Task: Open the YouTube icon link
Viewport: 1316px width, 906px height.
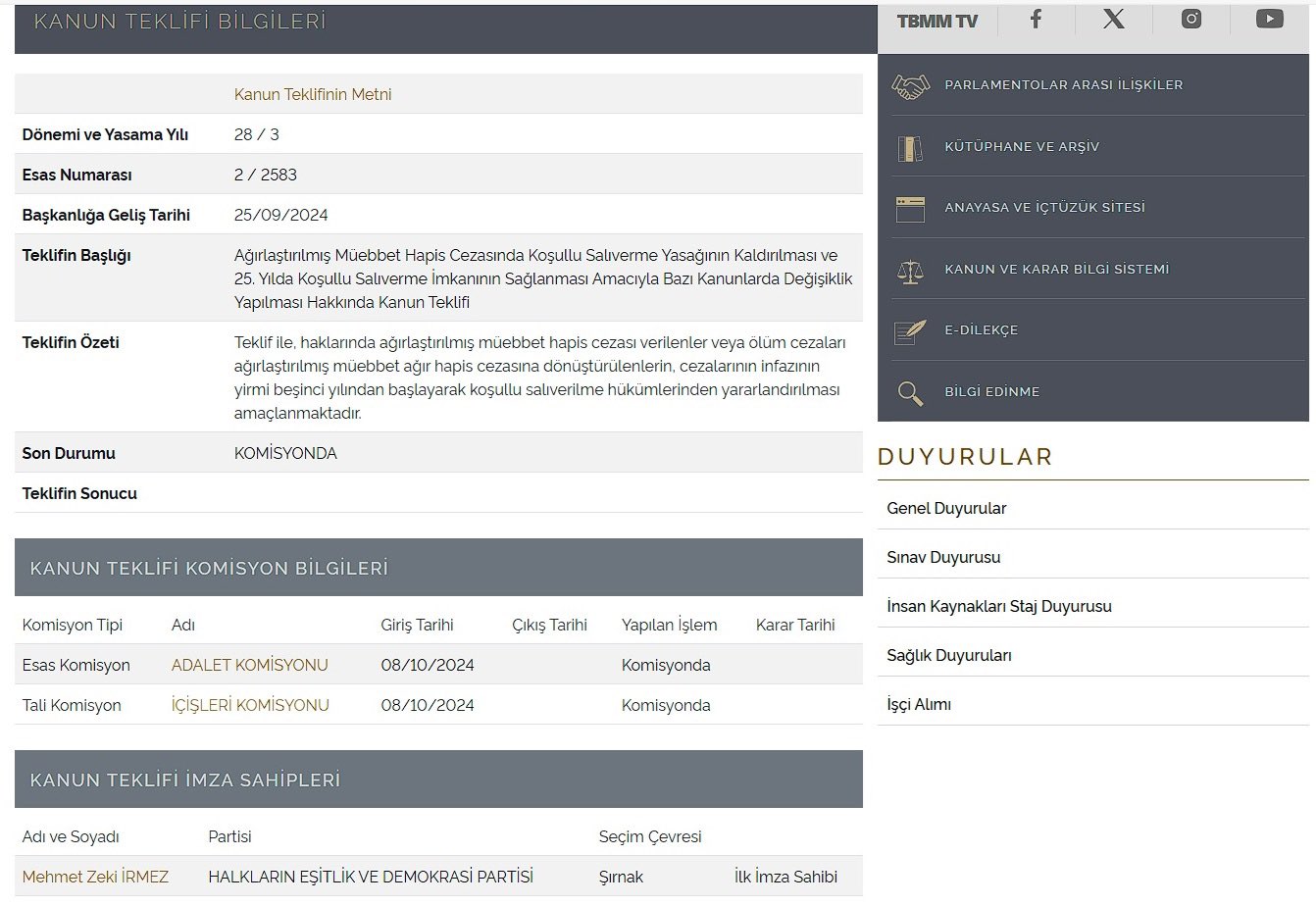Action: (1269, 19)
